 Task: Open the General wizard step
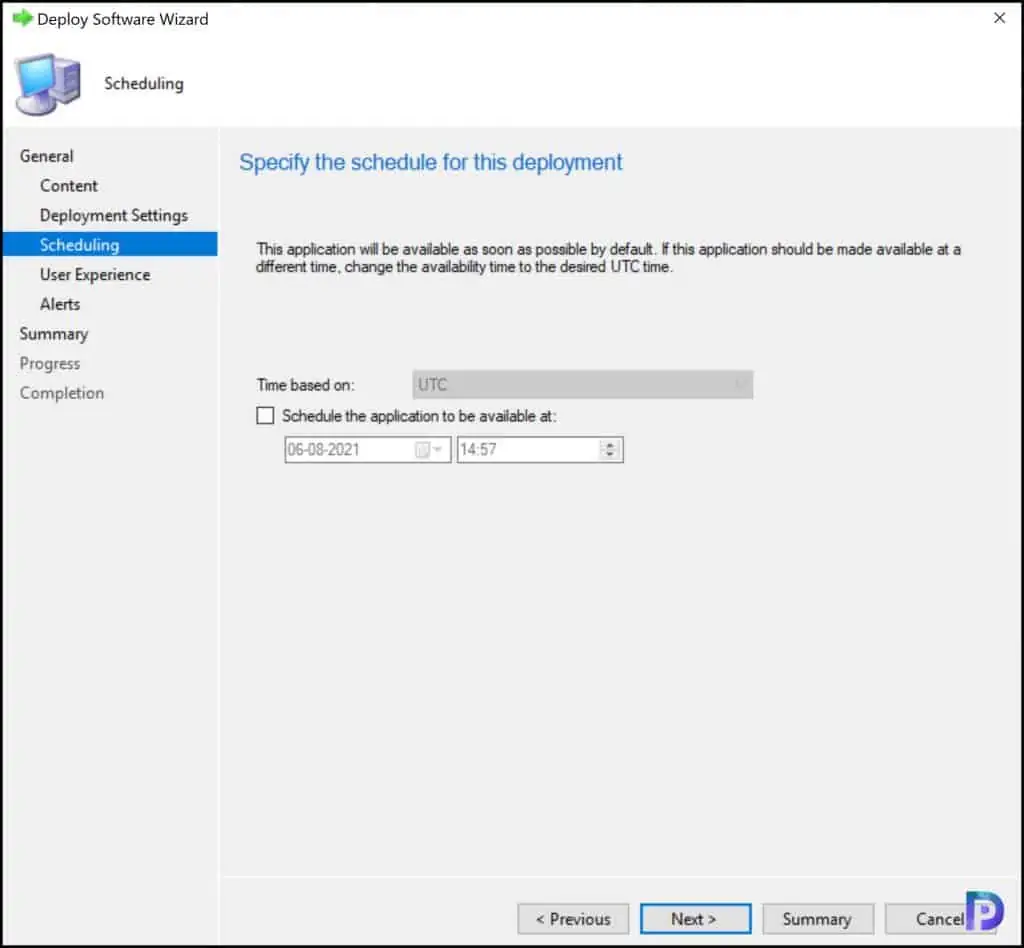[x=46, y=156]
